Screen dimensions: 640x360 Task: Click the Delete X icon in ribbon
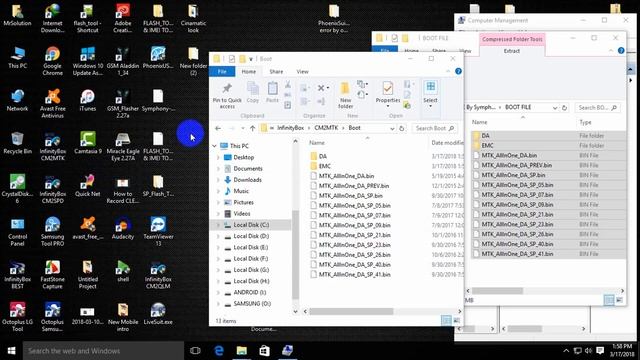[x=321, y=88]
